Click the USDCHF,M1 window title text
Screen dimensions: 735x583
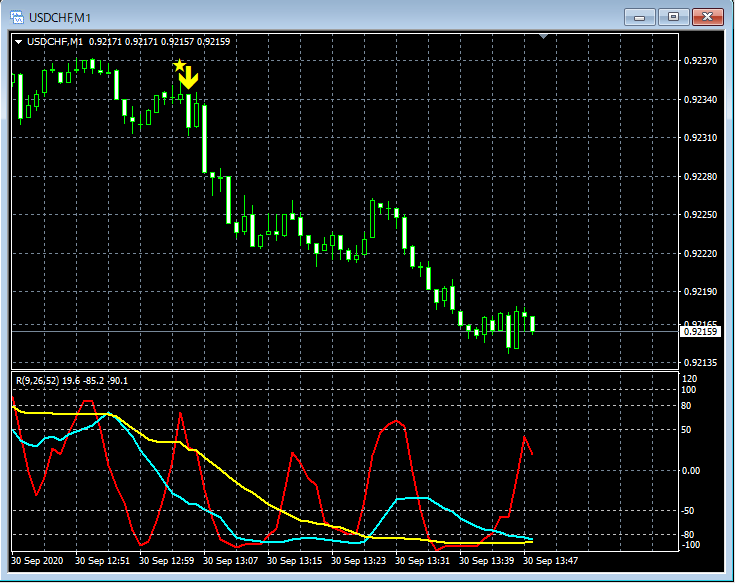(x=60, y=18)
